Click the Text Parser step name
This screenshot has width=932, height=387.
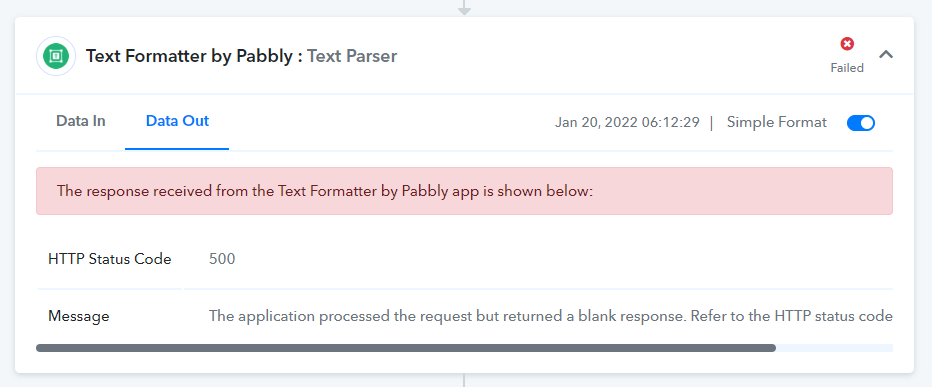(352, 56)
